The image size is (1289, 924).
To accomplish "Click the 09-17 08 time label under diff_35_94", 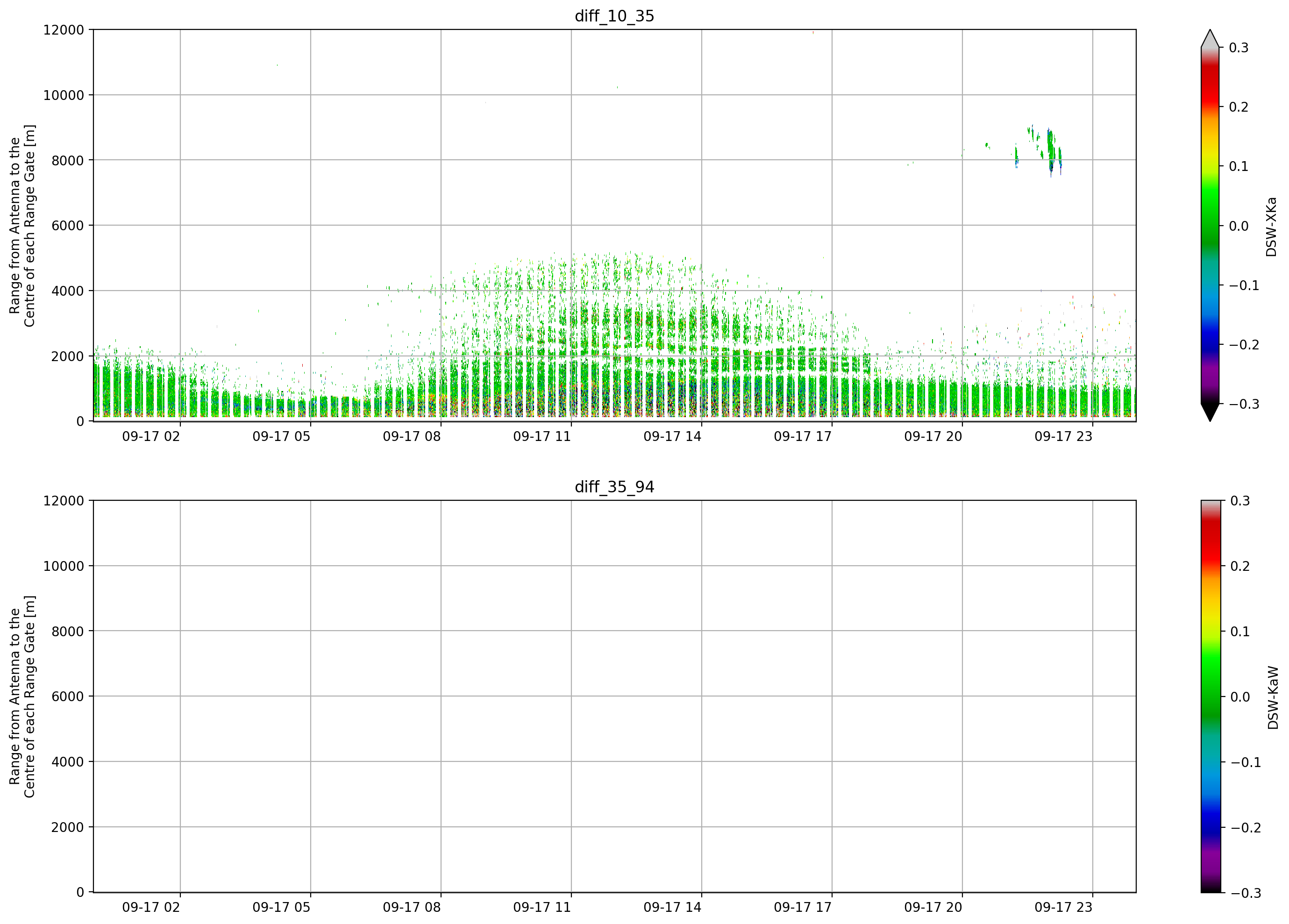I will pyautogui.click(x=412, y=908).
